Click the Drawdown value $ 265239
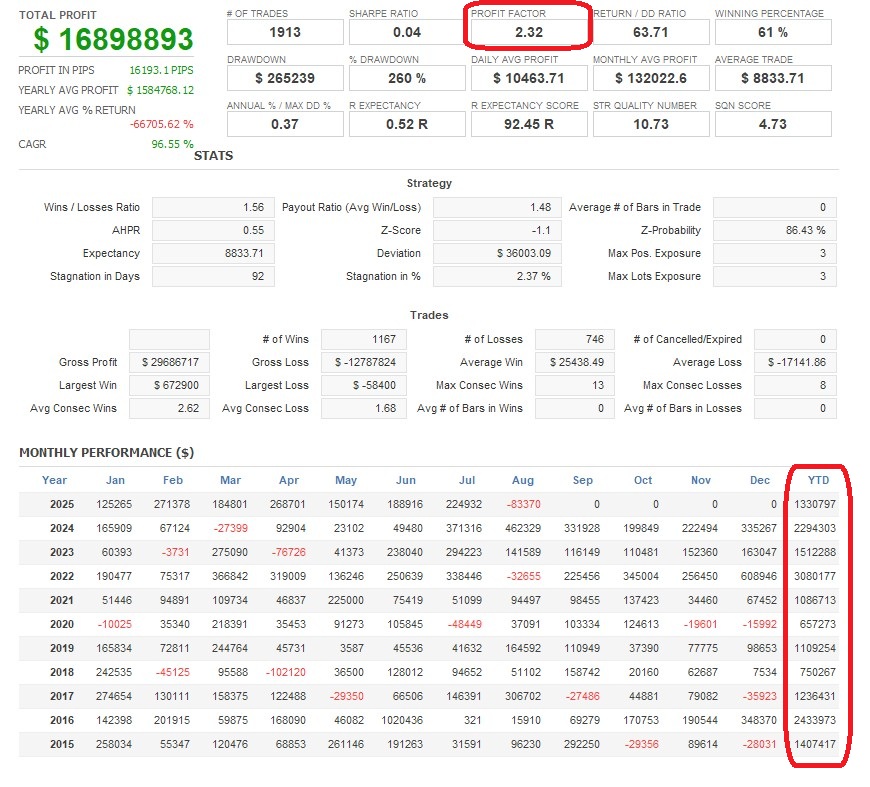870x787 pixels. tap(285, 78)
